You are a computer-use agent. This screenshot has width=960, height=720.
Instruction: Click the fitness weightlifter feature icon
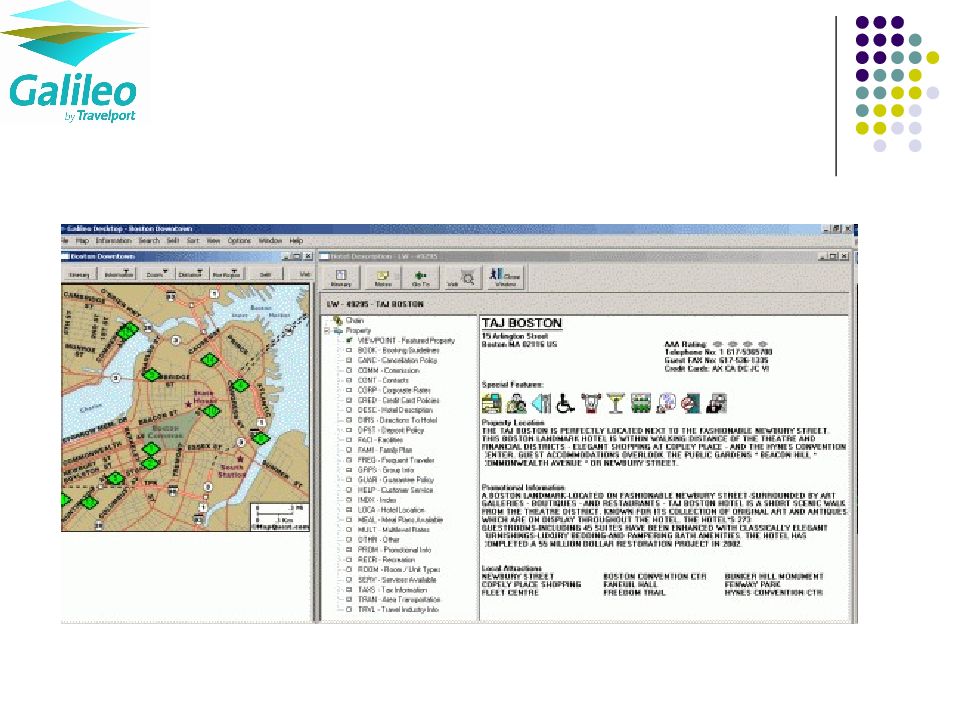[590, 403]
